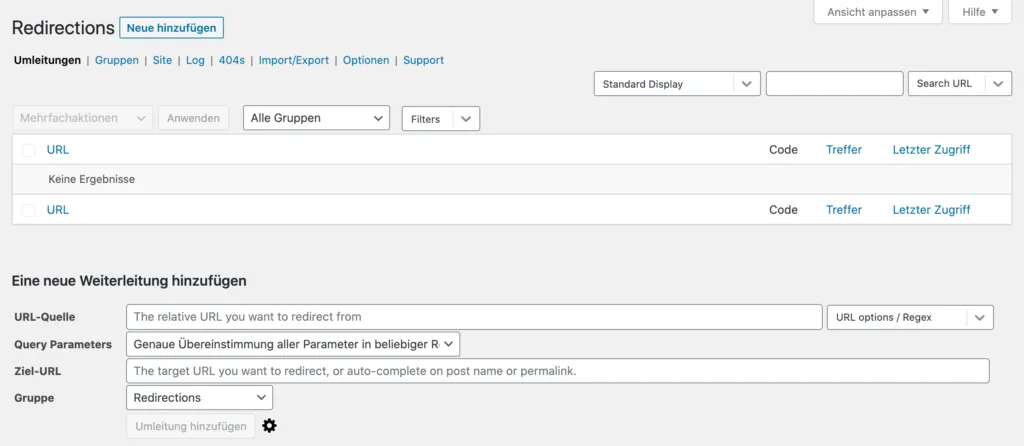This screenshot has width=1024, height=446.
Task: Switch to the Log tab
Action: (x=195, y=60)
